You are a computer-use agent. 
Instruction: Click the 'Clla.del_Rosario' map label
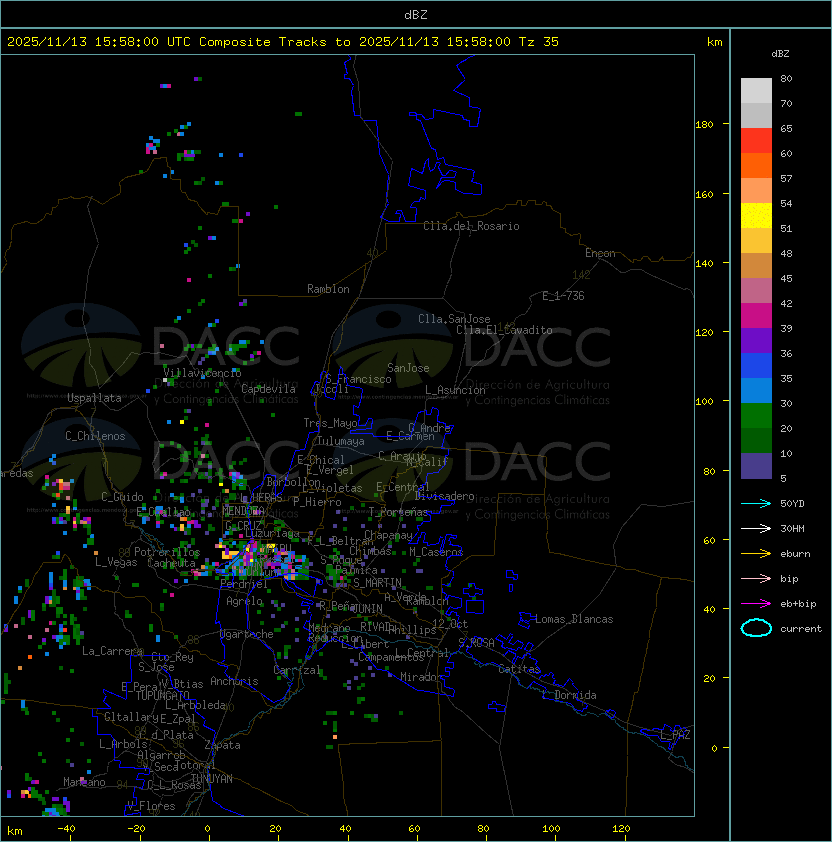471,226
